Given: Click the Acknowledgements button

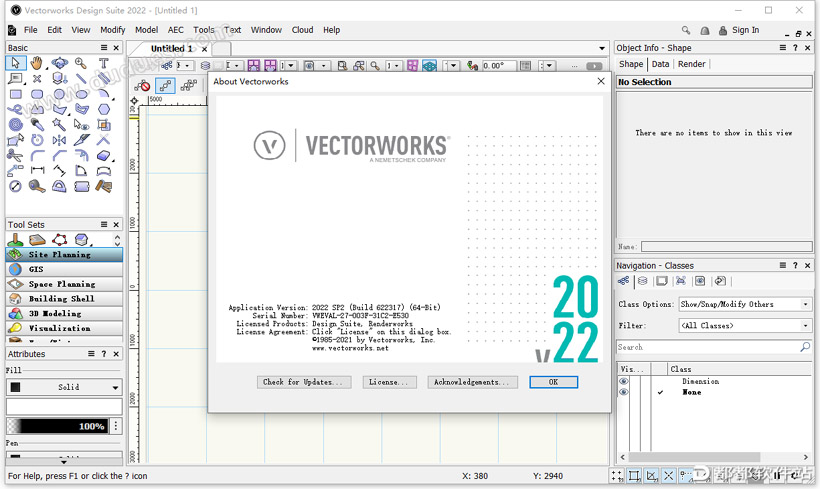Looking at the screenshot, I should [x=472, y=382].
